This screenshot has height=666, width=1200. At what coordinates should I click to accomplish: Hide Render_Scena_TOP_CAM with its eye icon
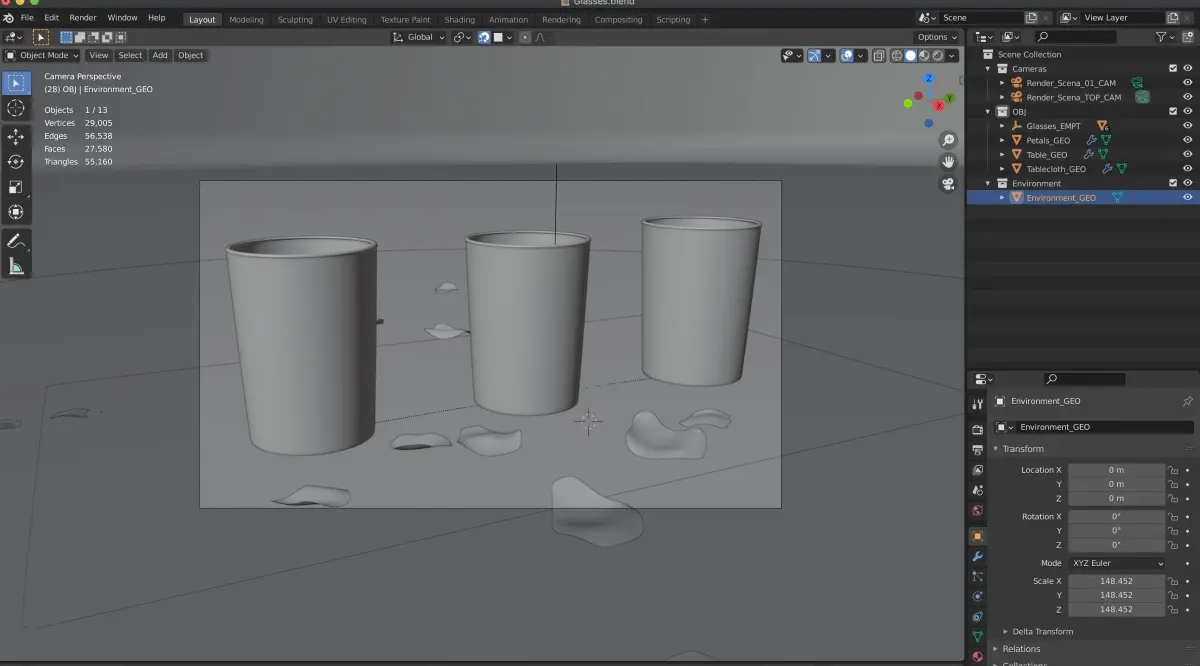click(x=1188, y=97)
